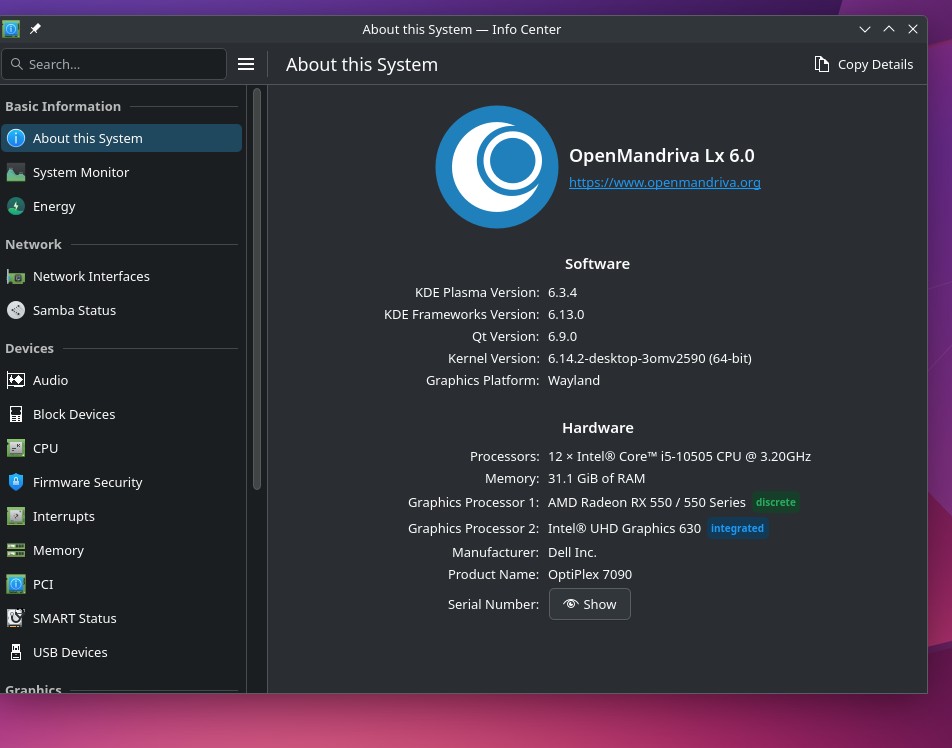Show the hidden serial number
The width and height of the screenshot is (952, 748).
[590, 604]
